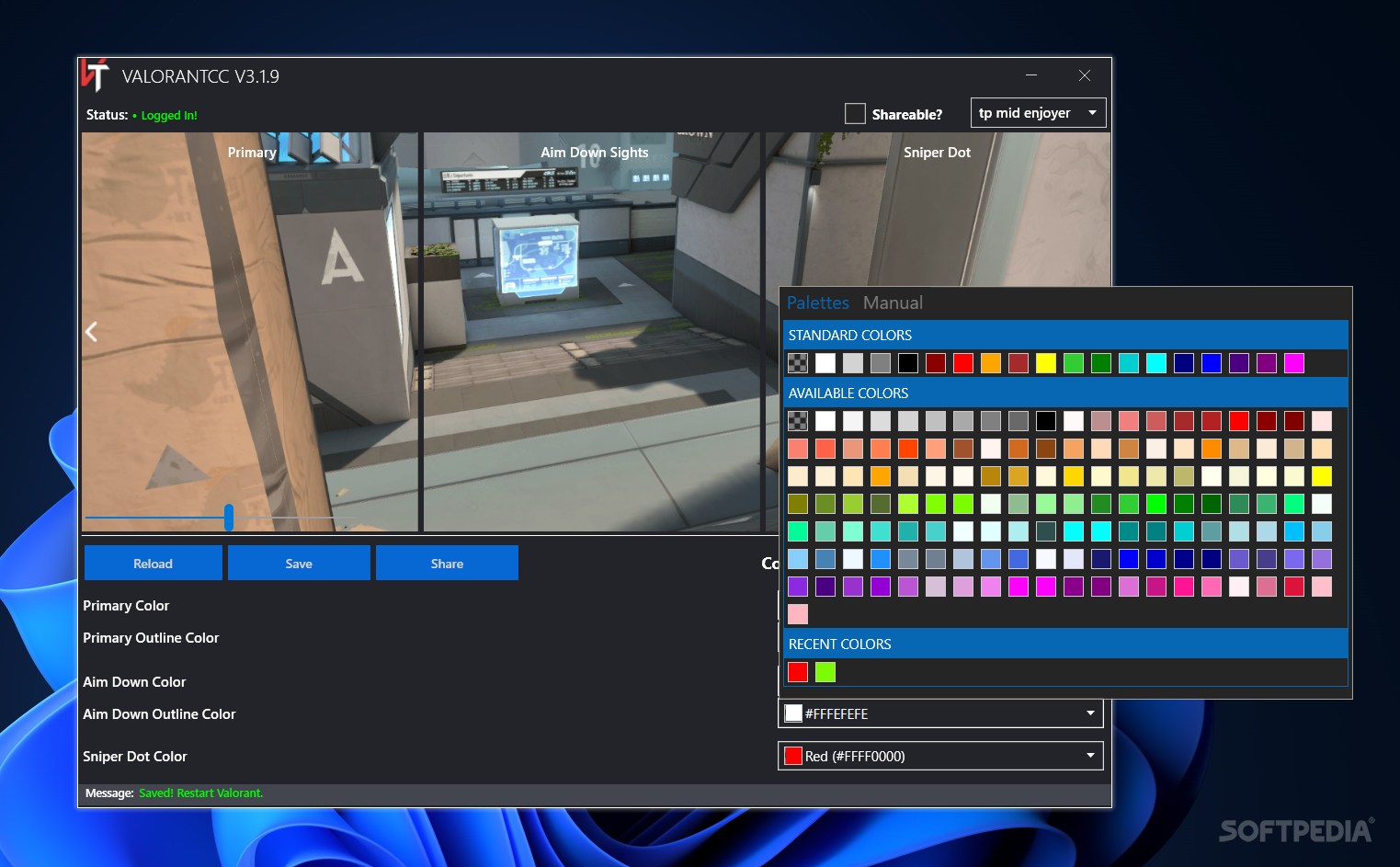Pick the dark green swatch in Standard Colors
Screen dimensions: 1400x867
[x=1101, y=363]
